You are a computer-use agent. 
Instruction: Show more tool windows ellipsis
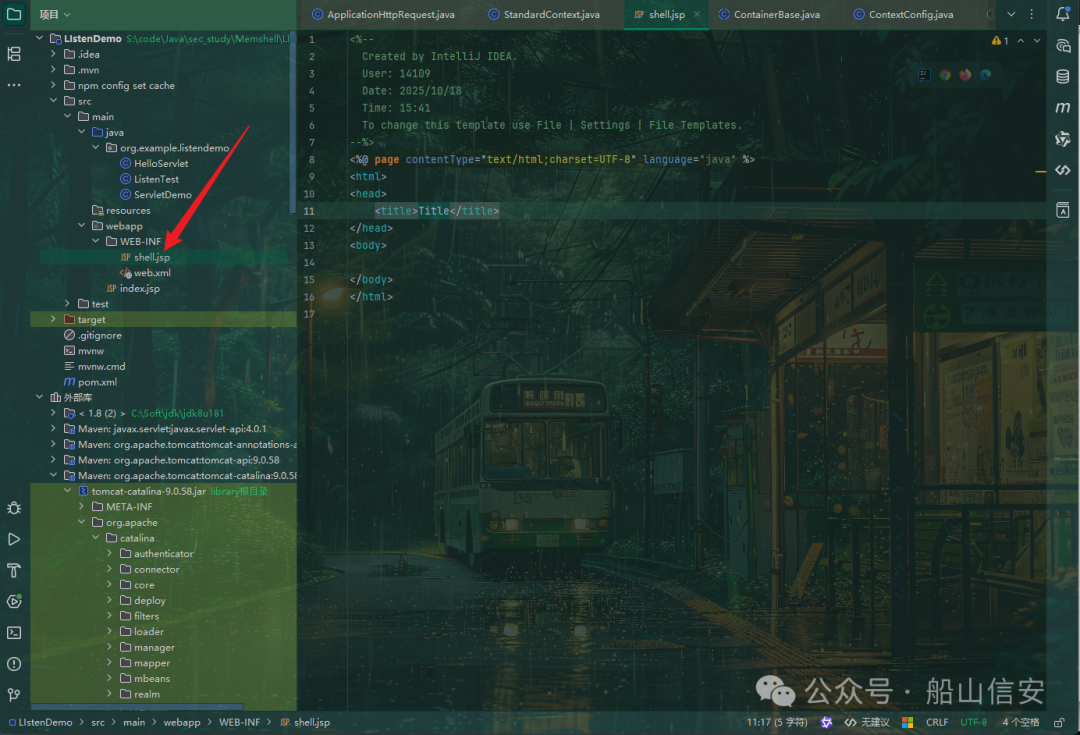14,85
